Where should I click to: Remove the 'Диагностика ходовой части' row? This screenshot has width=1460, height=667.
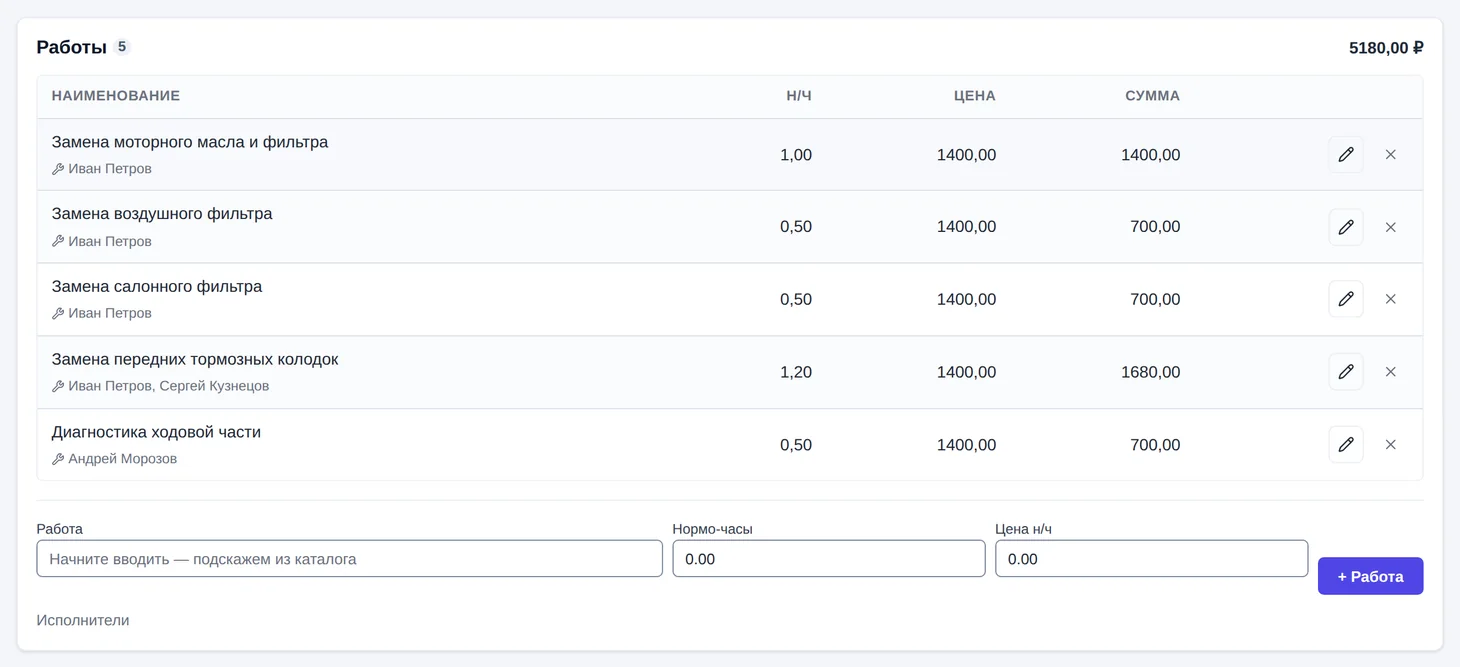(x=1390, y=445)
